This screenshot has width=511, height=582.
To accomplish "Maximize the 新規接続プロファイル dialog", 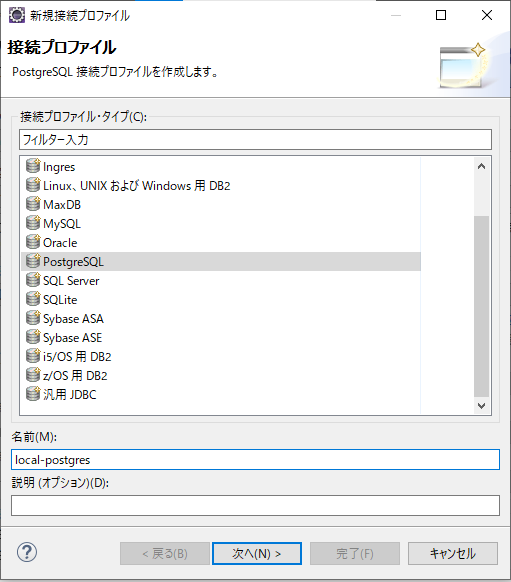I will click(x=441, y=15).
